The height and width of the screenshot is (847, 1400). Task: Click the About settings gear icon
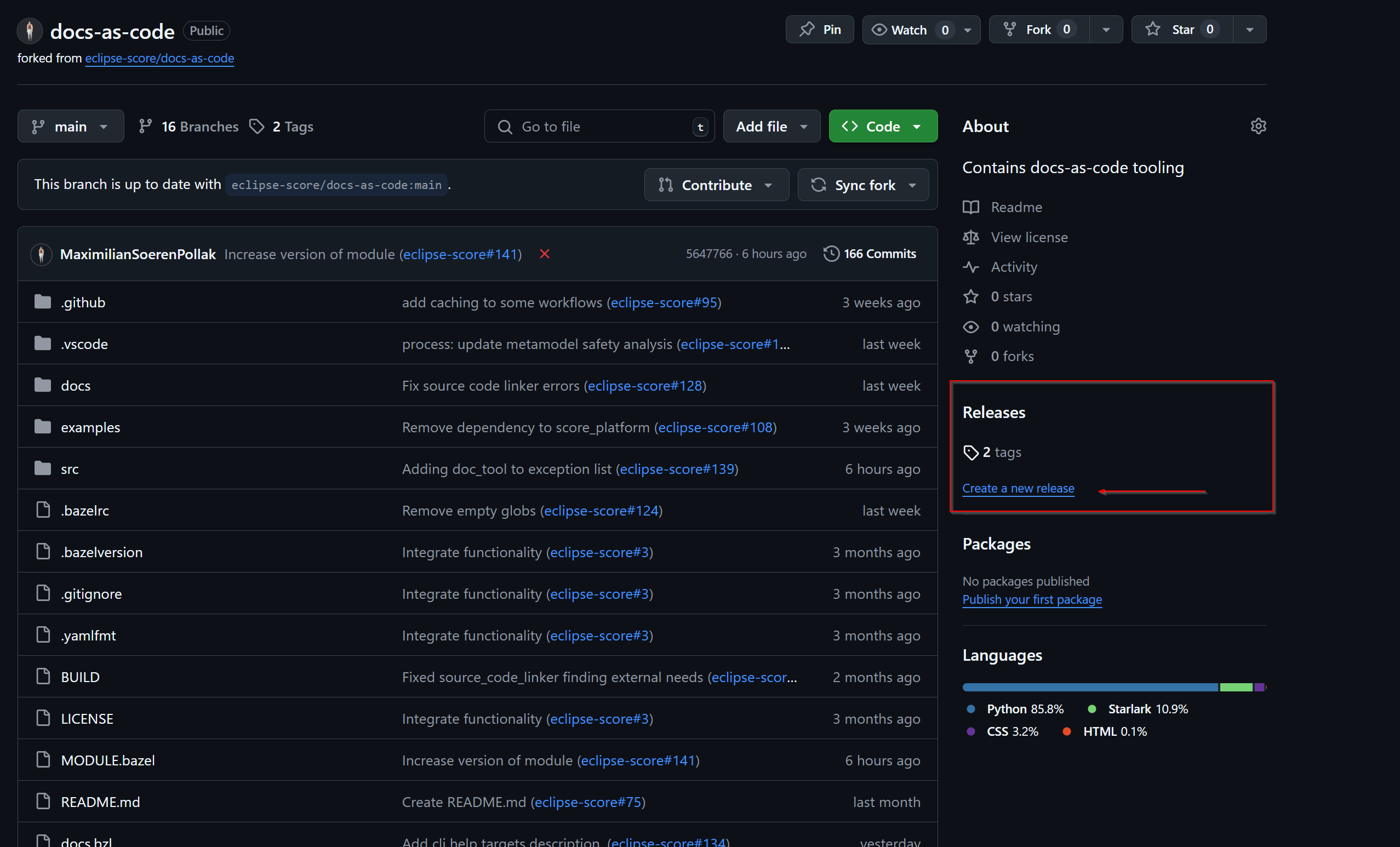[1258, 126]
